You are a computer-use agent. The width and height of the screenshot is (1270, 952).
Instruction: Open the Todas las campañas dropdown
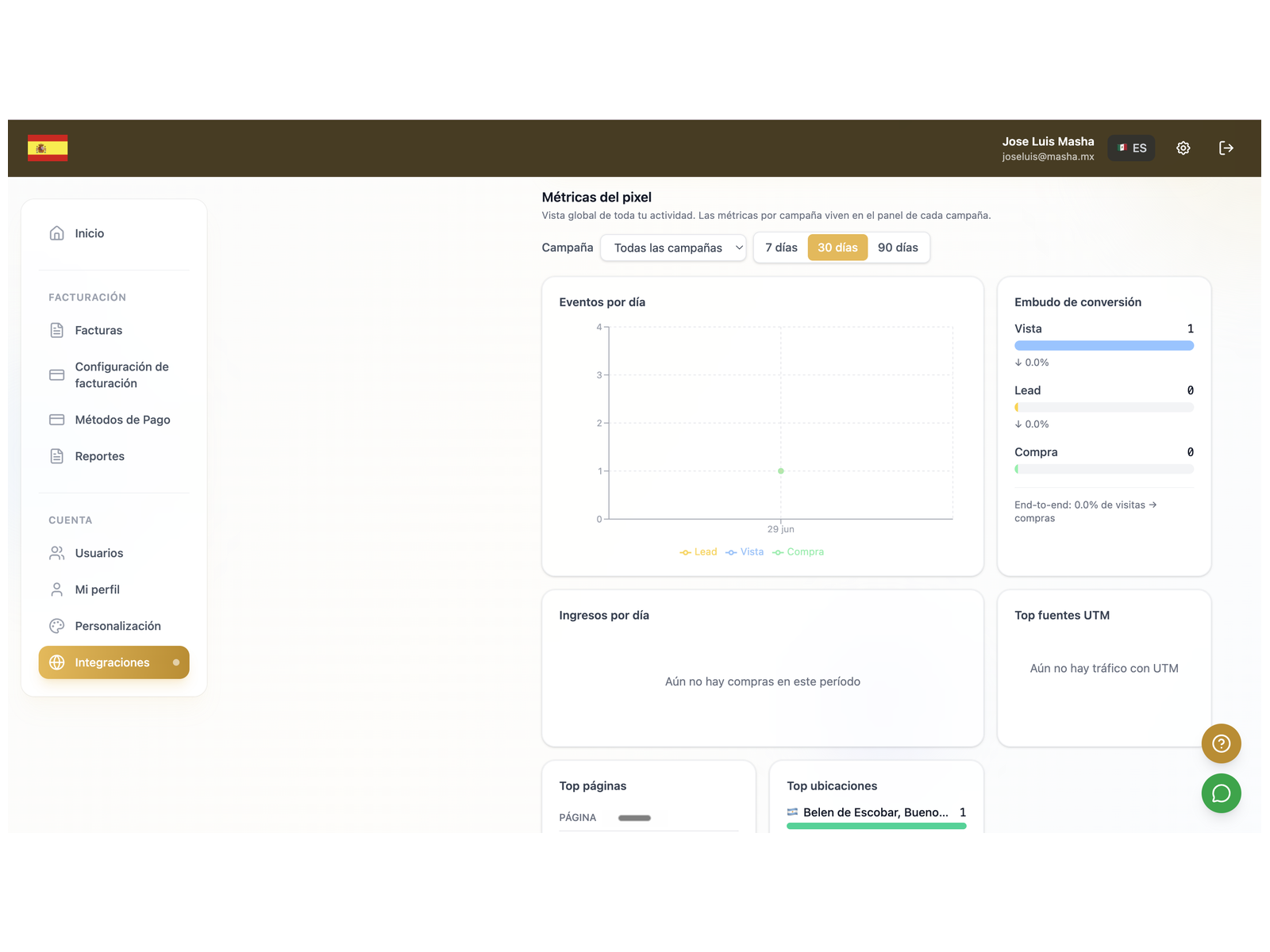(x=673, y=248)
